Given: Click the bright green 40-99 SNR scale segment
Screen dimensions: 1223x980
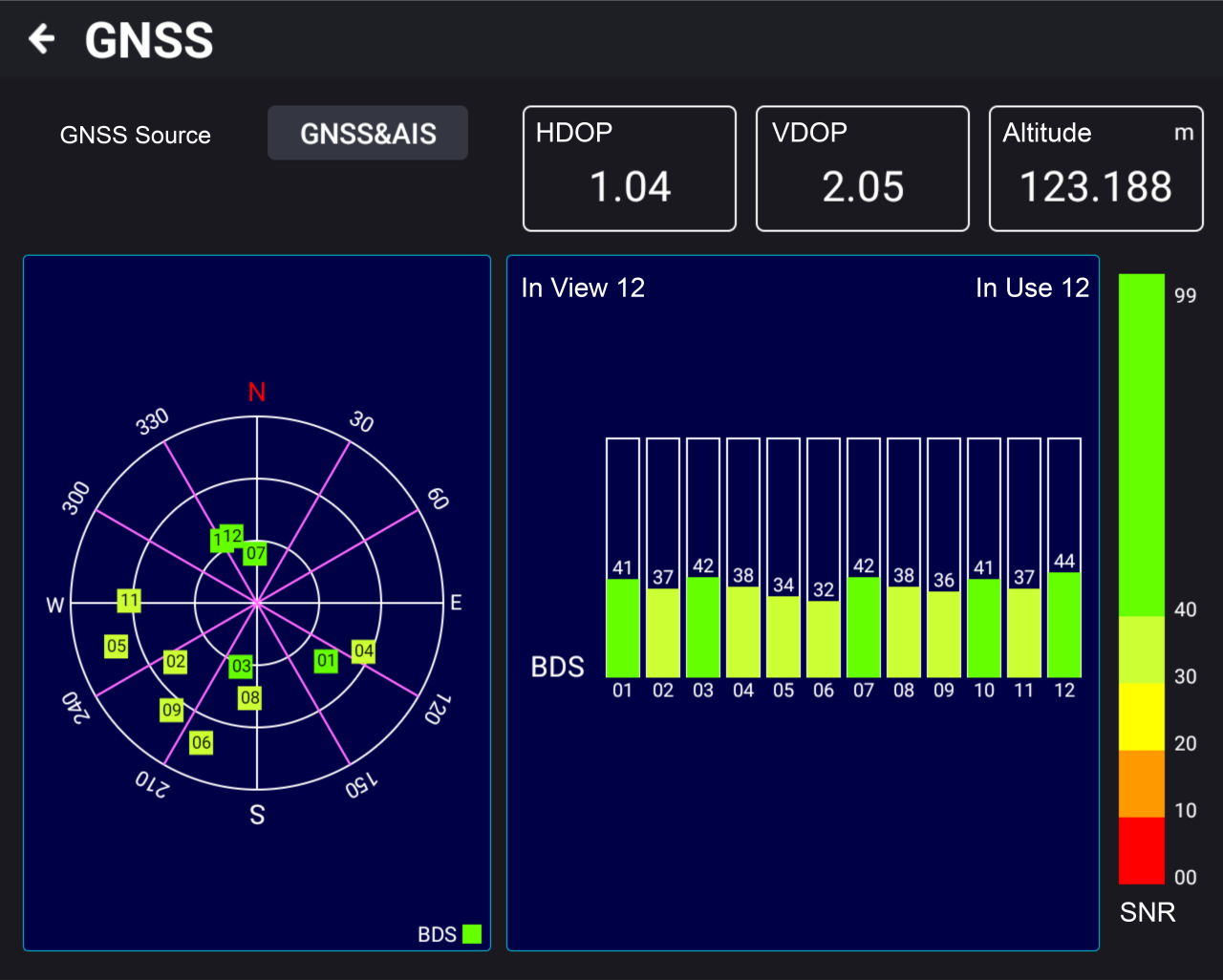Looking at the screenshot, I should [x=1142, y=445].
